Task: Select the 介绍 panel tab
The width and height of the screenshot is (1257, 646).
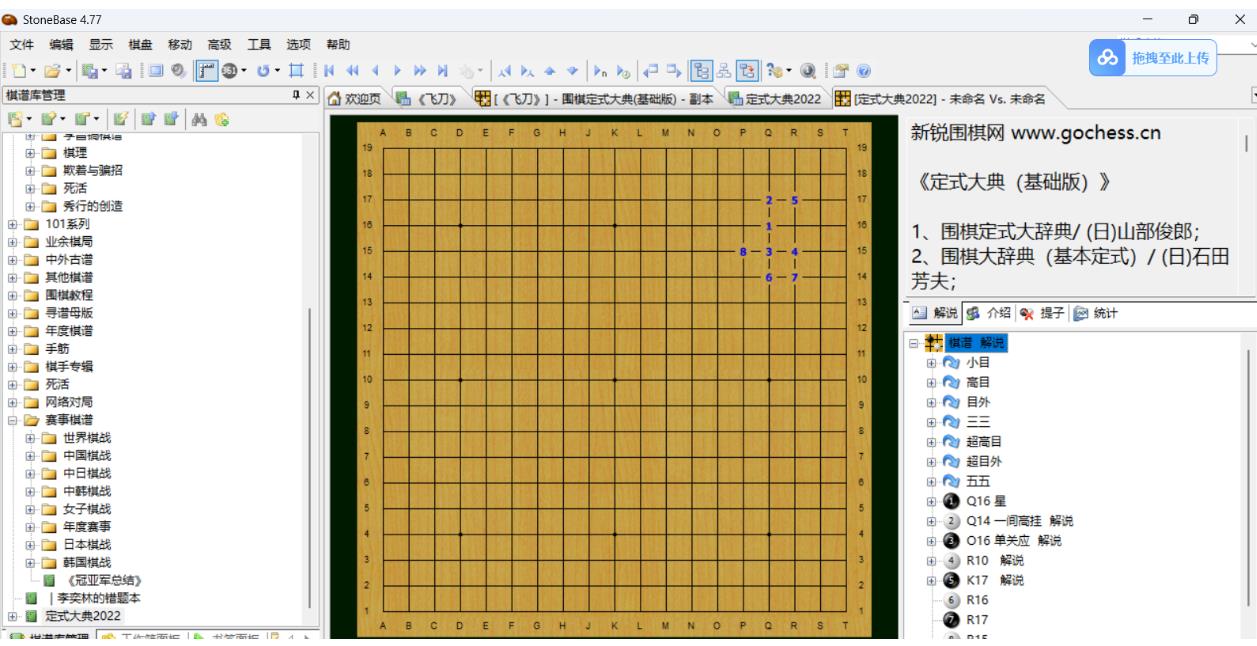Action: (x=990, y=314)
